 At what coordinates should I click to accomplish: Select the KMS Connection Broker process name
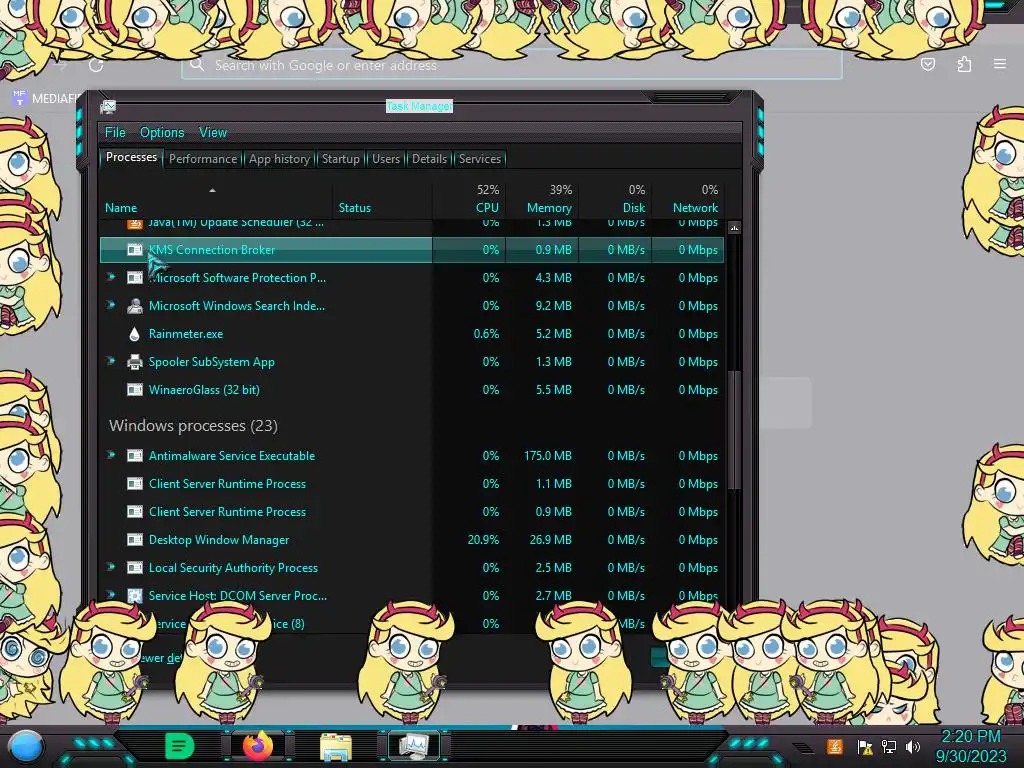click(x=212, y=249)
